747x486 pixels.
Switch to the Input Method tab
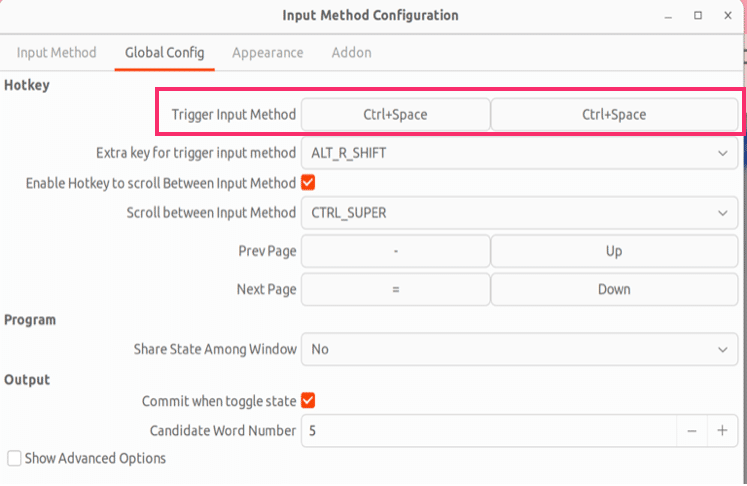56,52
